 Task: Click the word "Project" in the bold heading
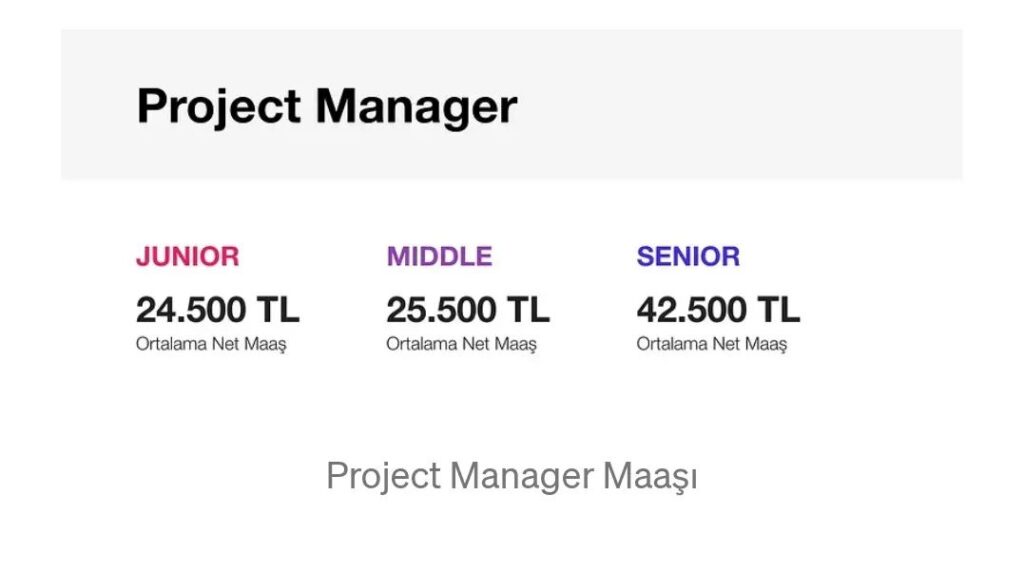(x=218, y=106)
